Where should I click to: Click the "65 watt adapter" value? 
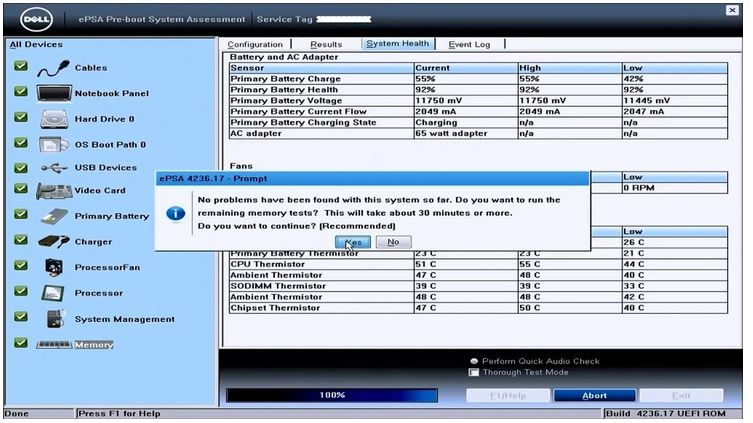pos(451,133)
